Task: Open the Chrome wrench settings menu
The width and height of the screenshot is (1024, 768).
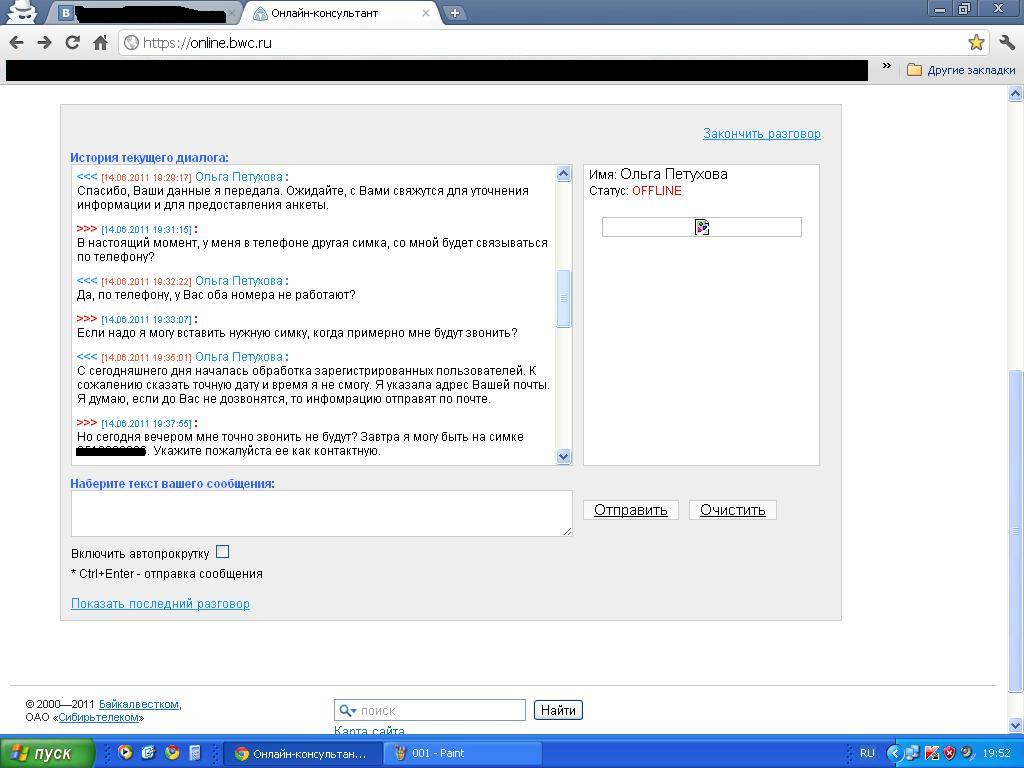Action: (x=1007, y=42)
